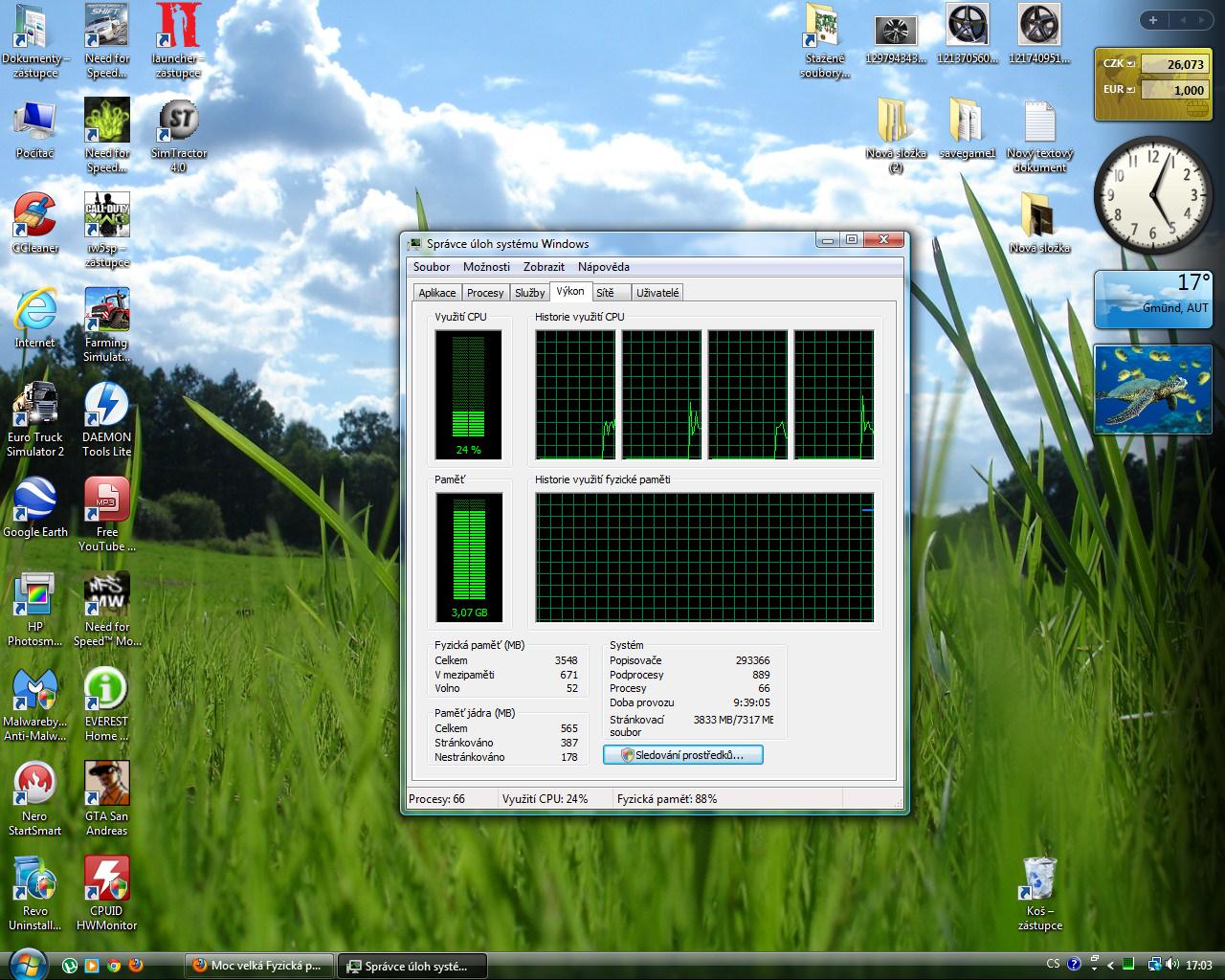Viewport: 1225px width, 980px height.
Task: Open the uTorrent Quick Launch icon
Action: tap(70, 966)
